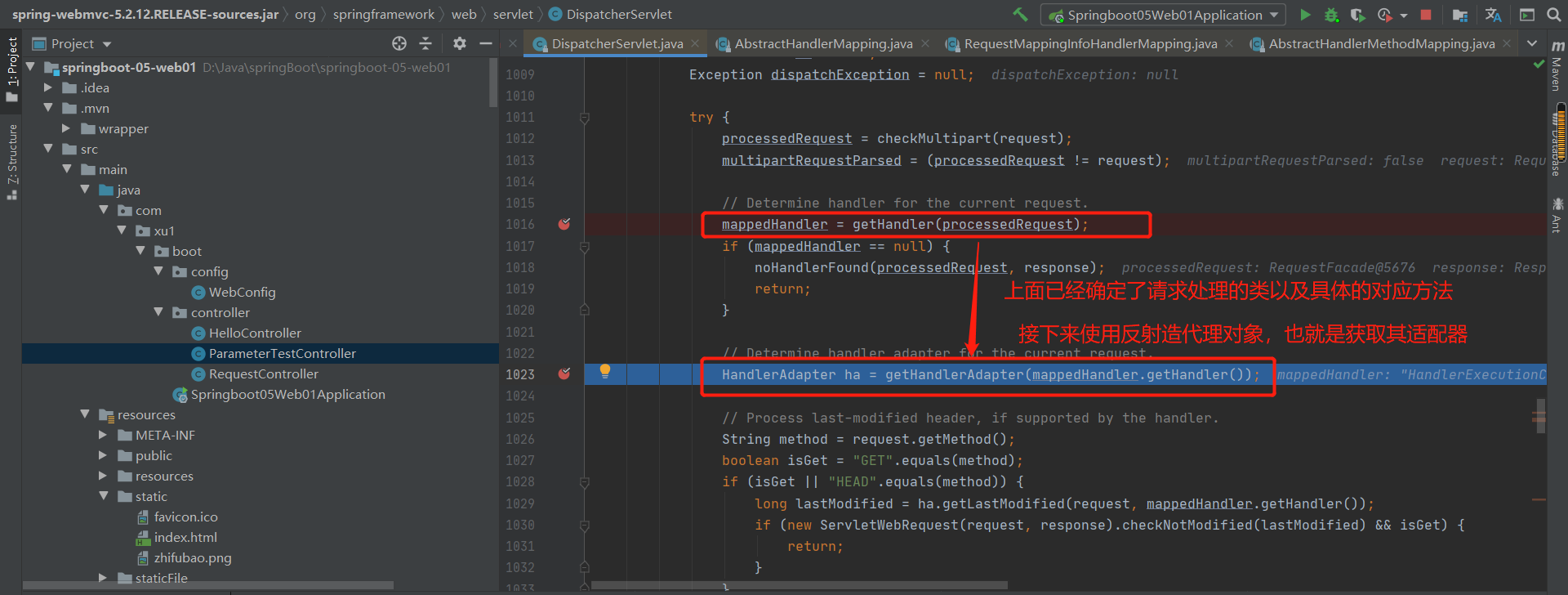The image size is (1568, 595).
Task: Show hidden editor tabs chevron
Action: [1532, 43]
